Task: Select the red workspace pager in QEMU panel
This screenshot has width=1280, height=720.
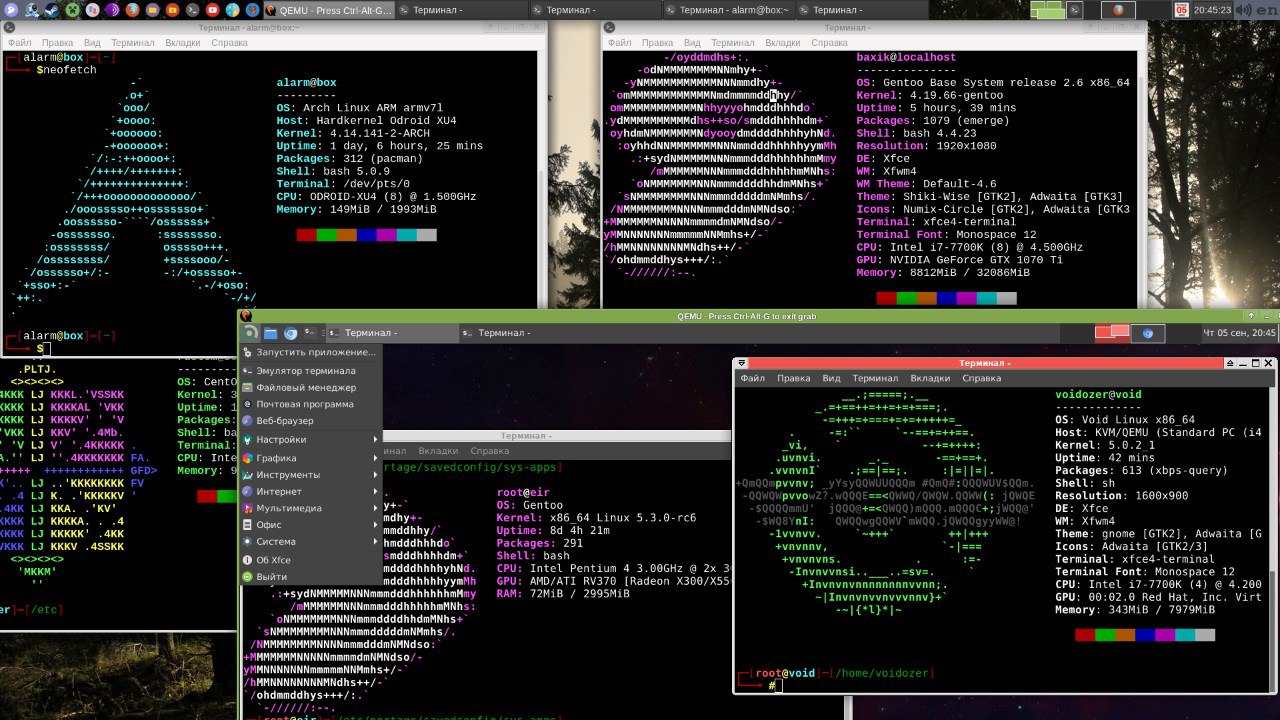Action: coord(1112,332)
